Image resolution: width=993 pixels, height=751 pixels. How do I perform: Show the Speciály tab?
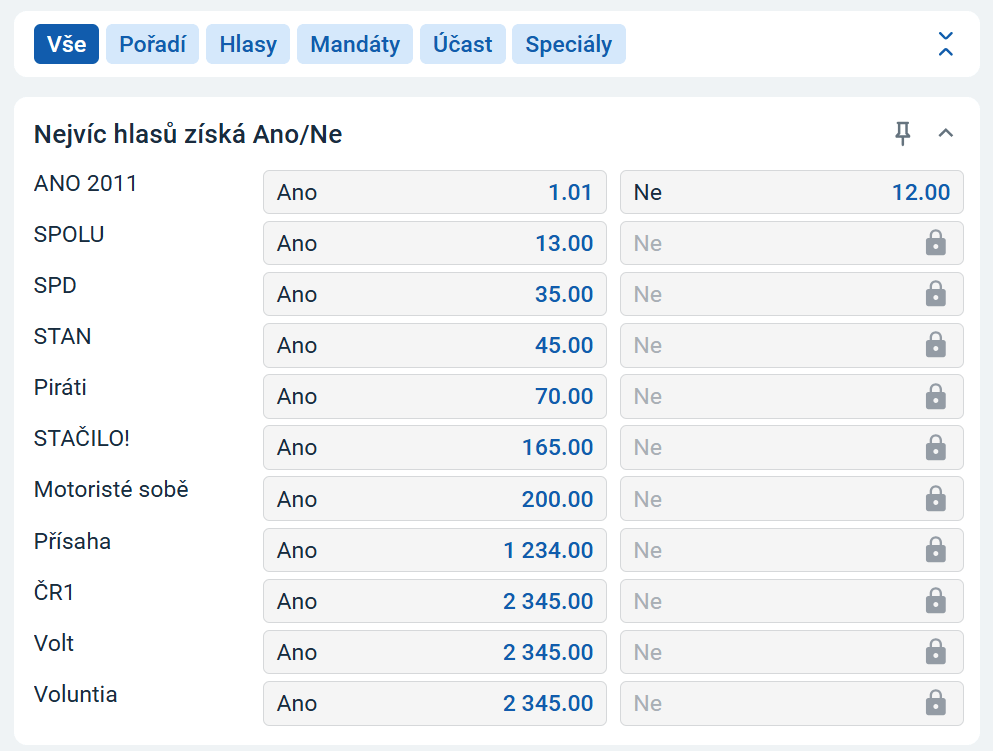pos(568,44)
